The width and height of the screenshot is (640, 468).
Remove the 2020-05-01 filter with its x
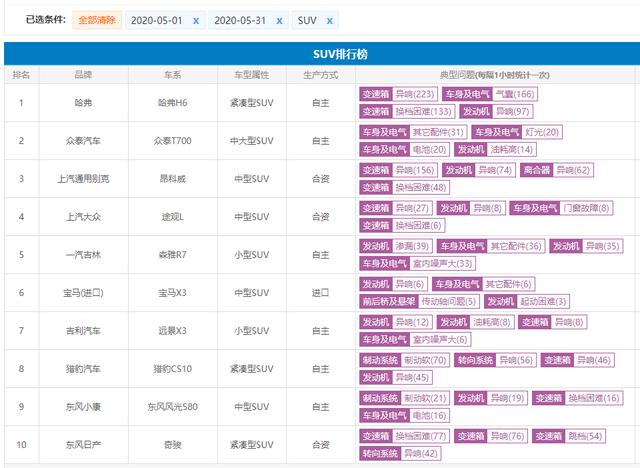pyautogui.click(x=196, y=21)
